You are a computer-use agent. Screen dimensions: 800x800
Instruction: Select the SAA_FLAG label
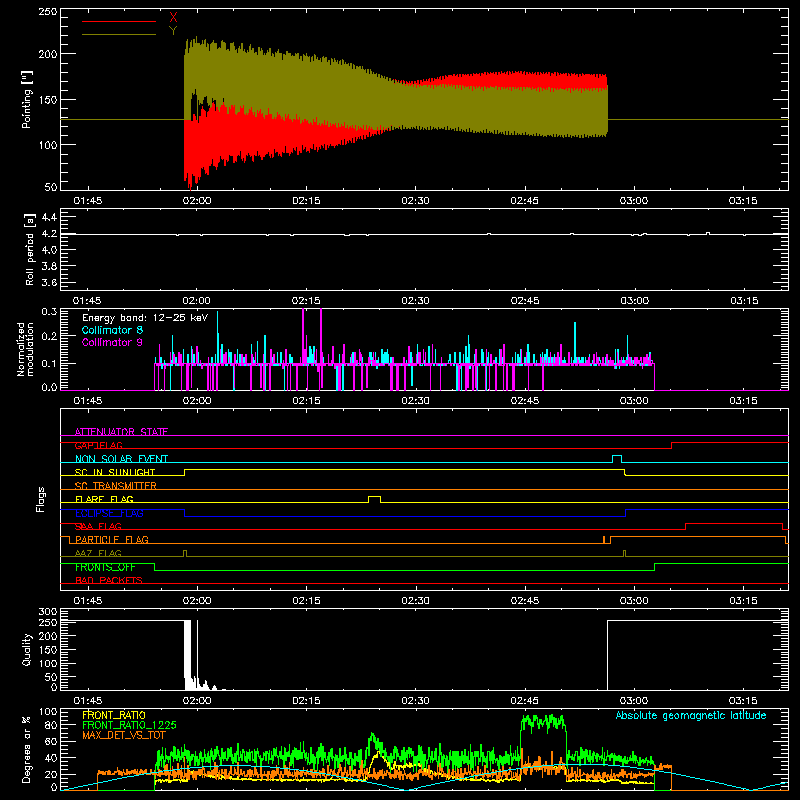coord(98,526)
